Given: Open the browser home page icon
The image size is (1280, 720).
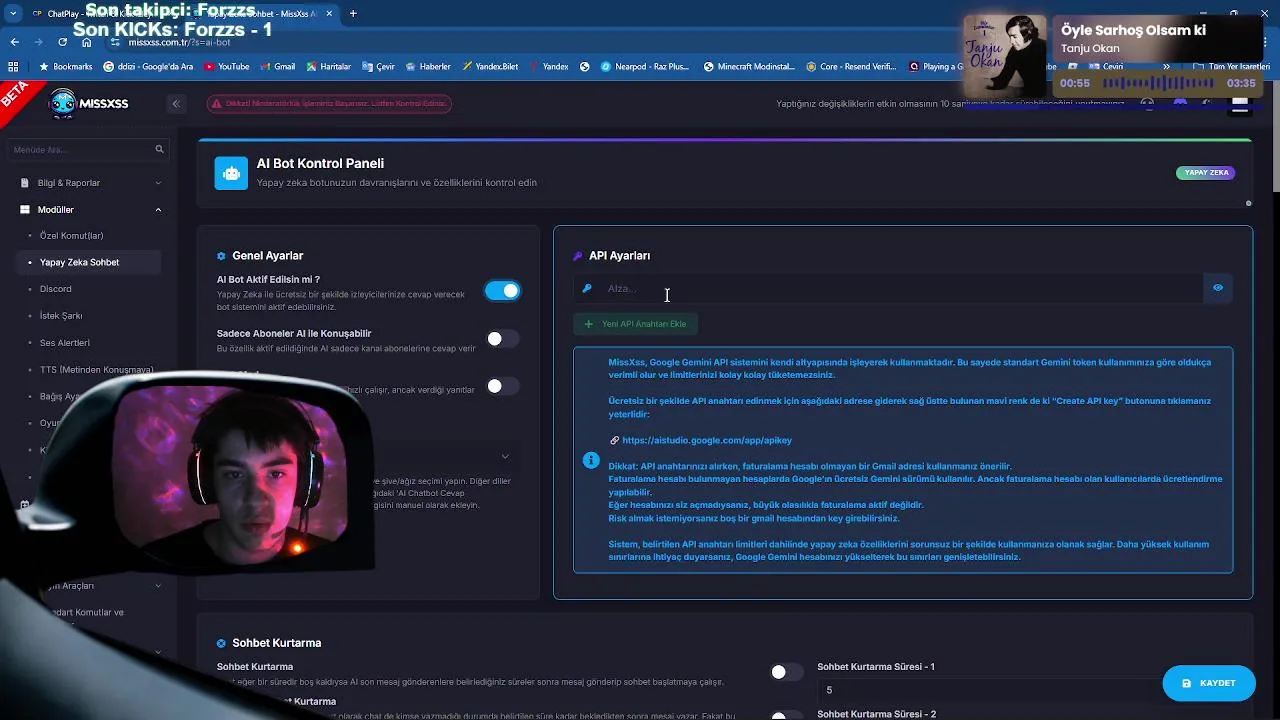Looking at the screenshot, I should pyautogui.click(x=87, y=42).
